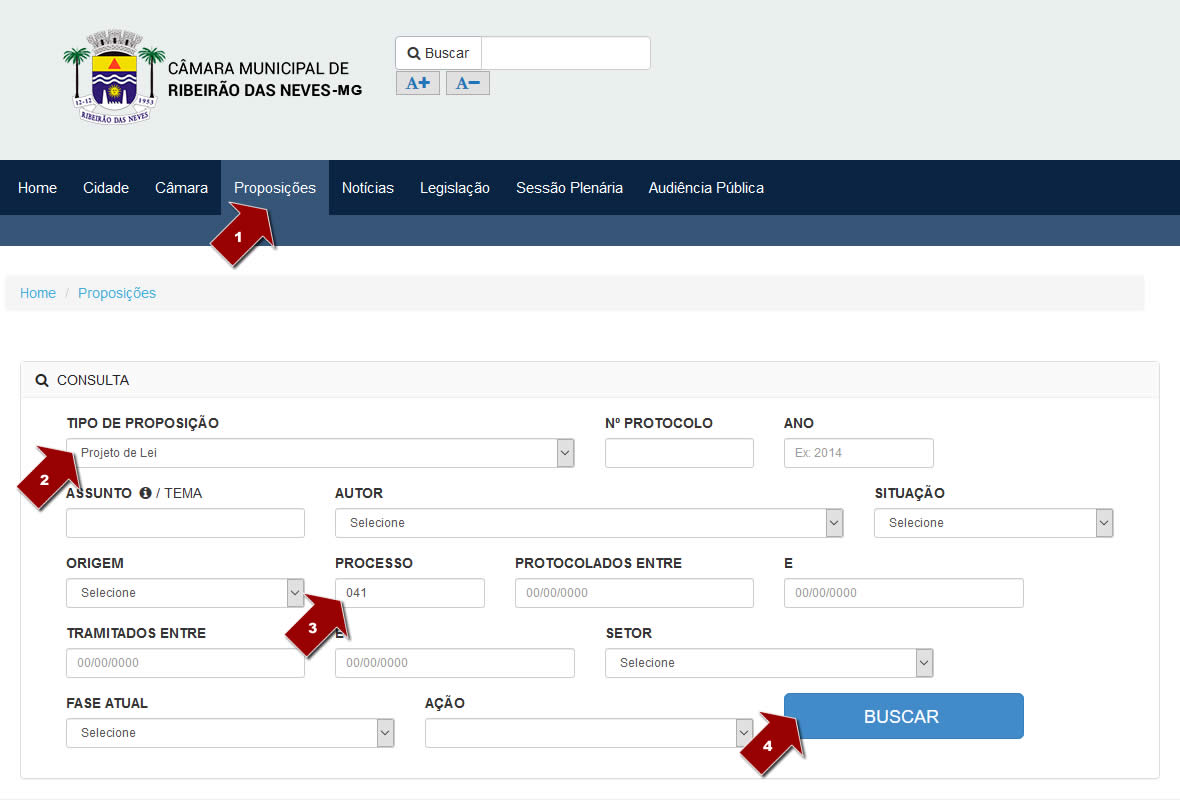Open the Proposições menu item

(274, 188)
